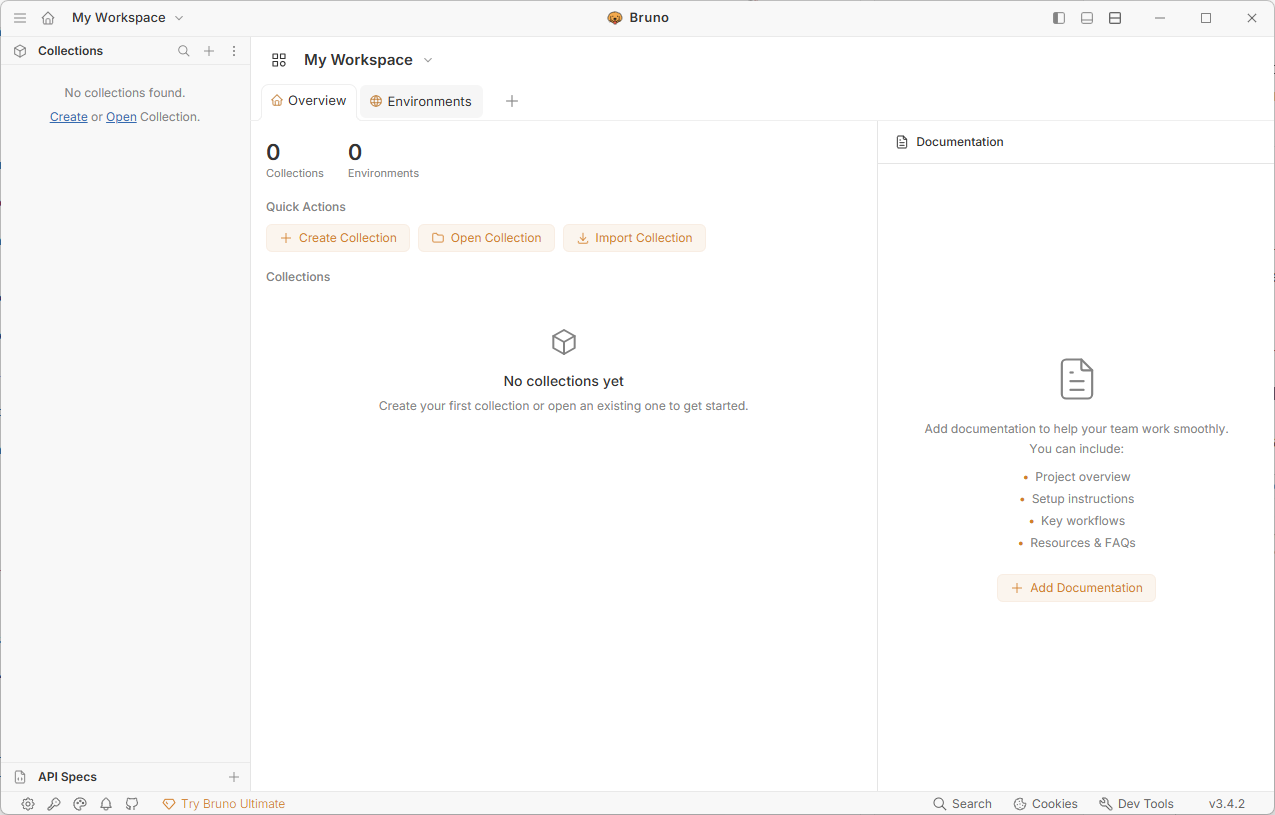
Task: Open notifications with the bell icon
Action: click(x=106, y=804)
